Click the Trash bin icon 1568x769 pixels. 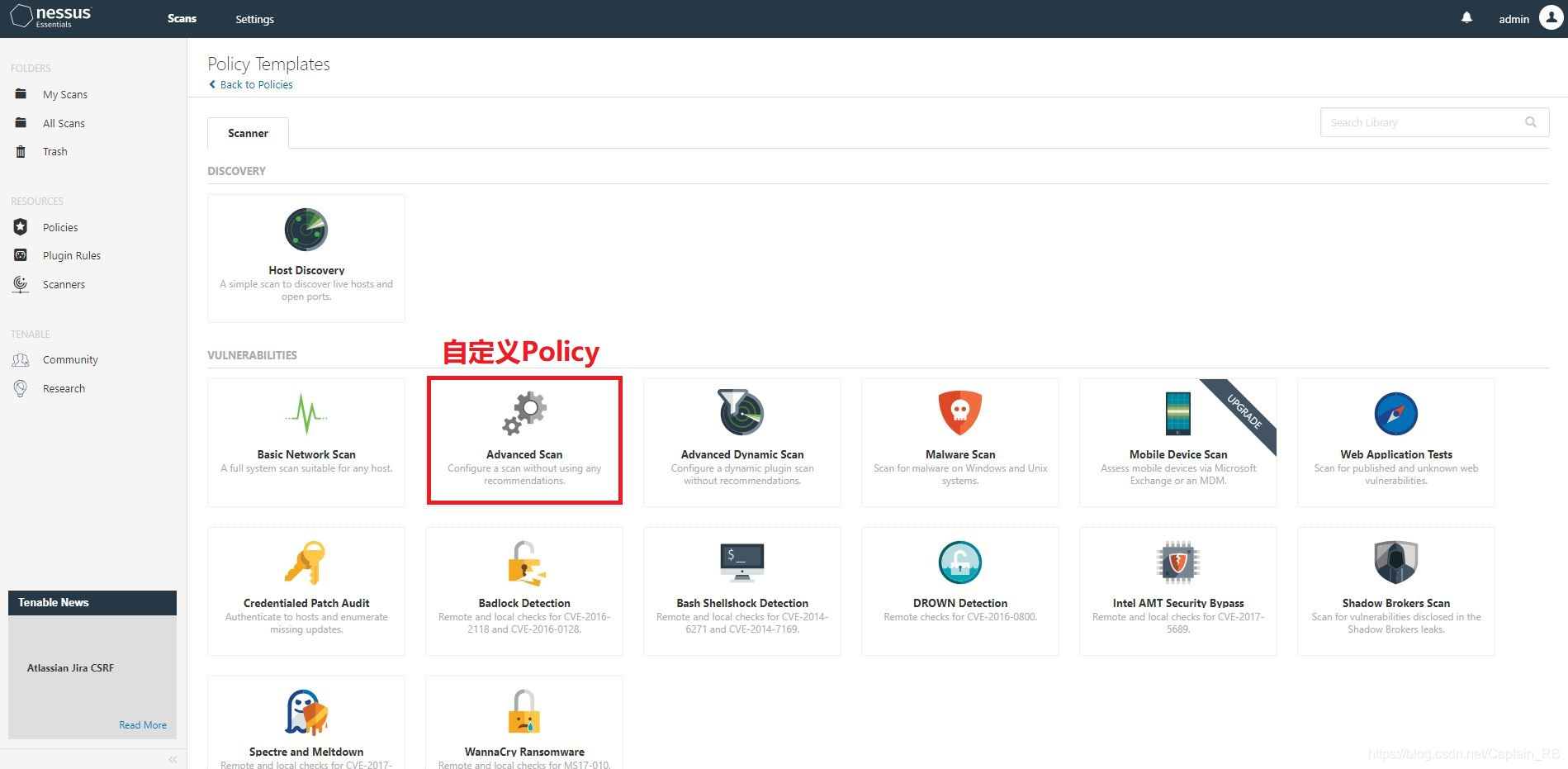pos(21,151)
